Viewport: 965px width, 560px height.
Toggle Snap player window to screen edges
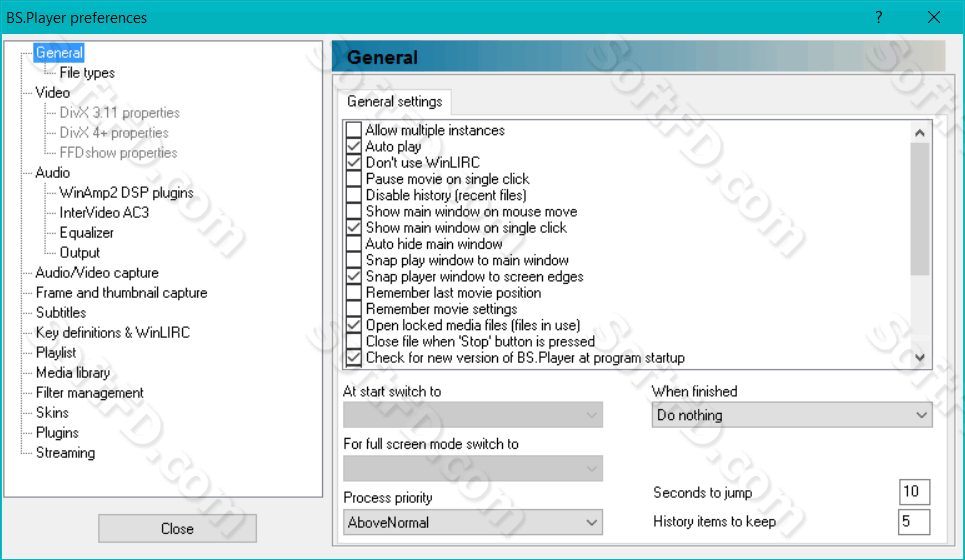[x=354, y=276]
